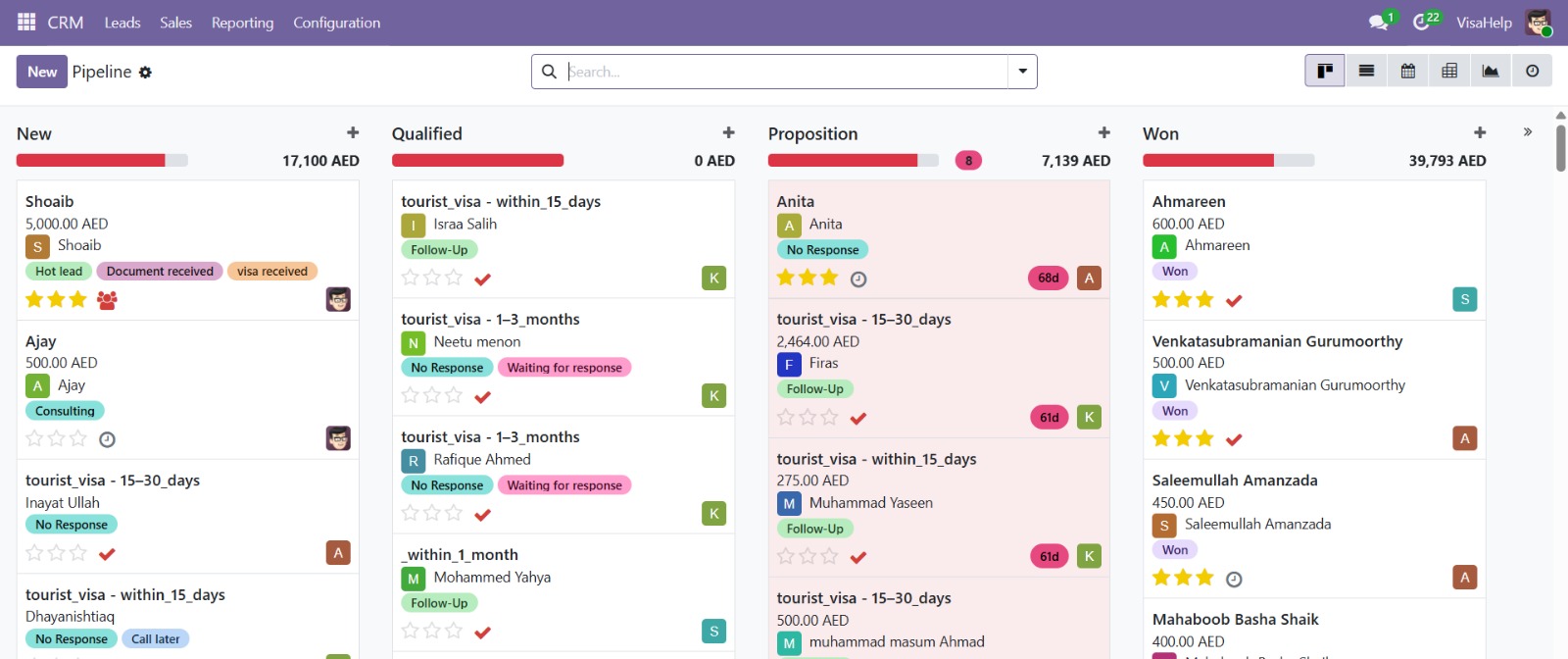The width and height of the screenshot is (1568, 659).
Task: Open the Muhammad Yaseen tourist_visa card
Action: [x=939, y=507]
